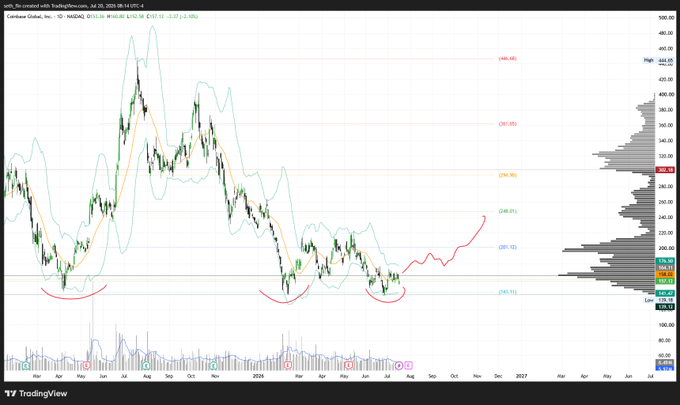
Task: Open the green earnings marker near Nov 2025
Action: point(214,366)
